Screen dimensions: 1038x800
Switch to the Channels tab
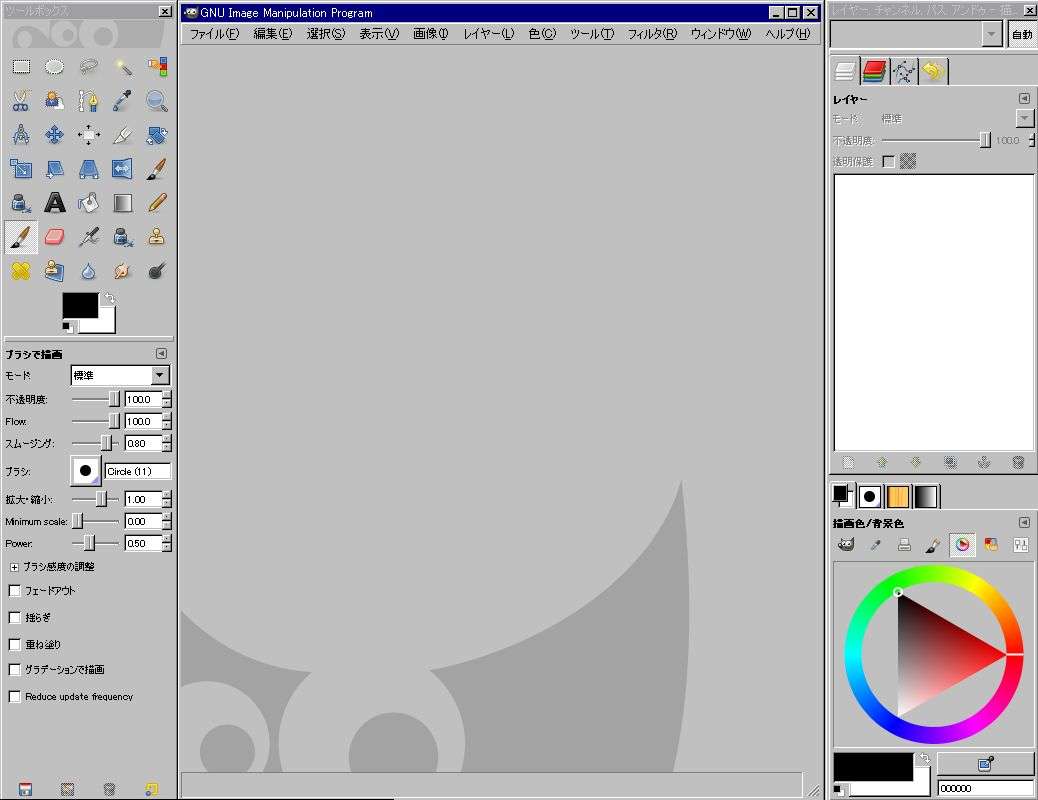tap(874, 71)
